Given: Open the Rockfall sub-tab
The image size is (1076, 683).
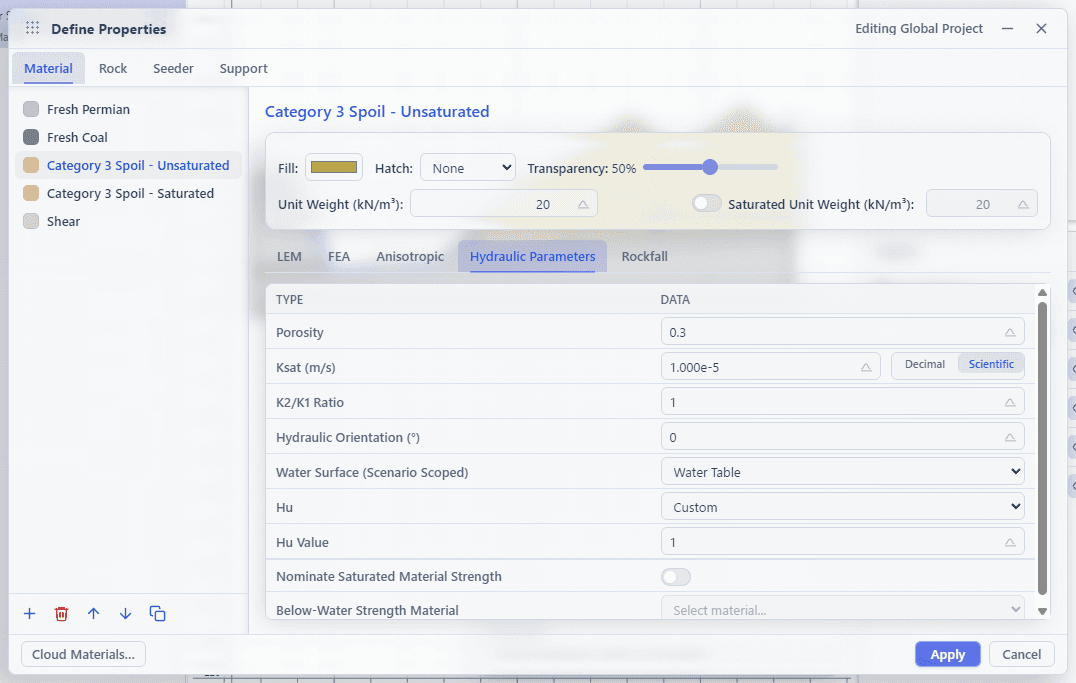Looking at the screenshot, I should click(644, 257).
